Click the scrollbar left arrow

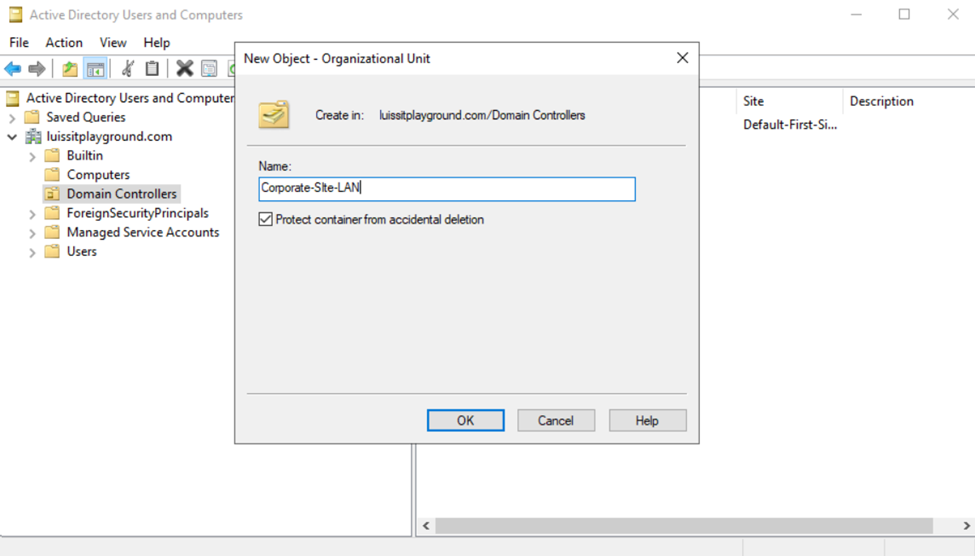pos(426,526)
